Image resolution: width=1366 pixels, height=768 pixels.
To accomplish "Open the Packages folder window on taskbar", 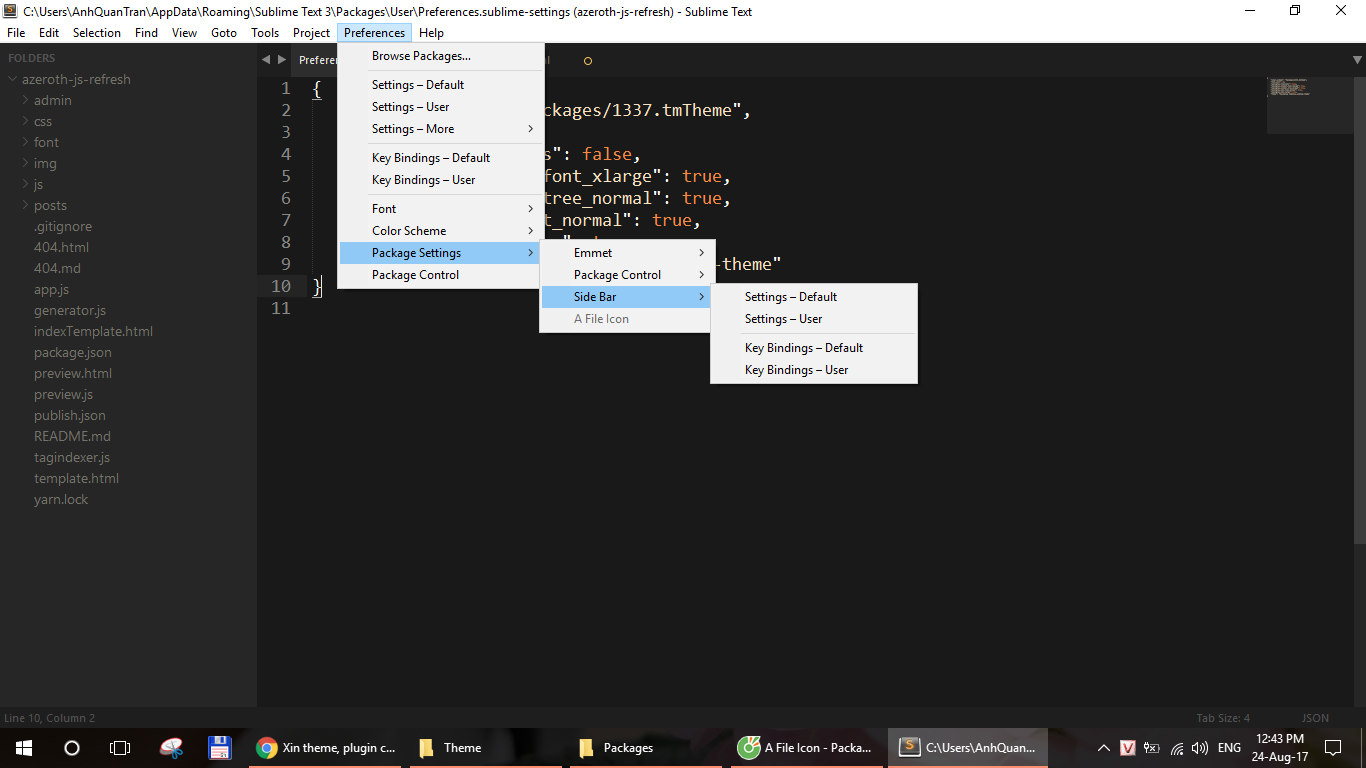I will pos(646,747).
